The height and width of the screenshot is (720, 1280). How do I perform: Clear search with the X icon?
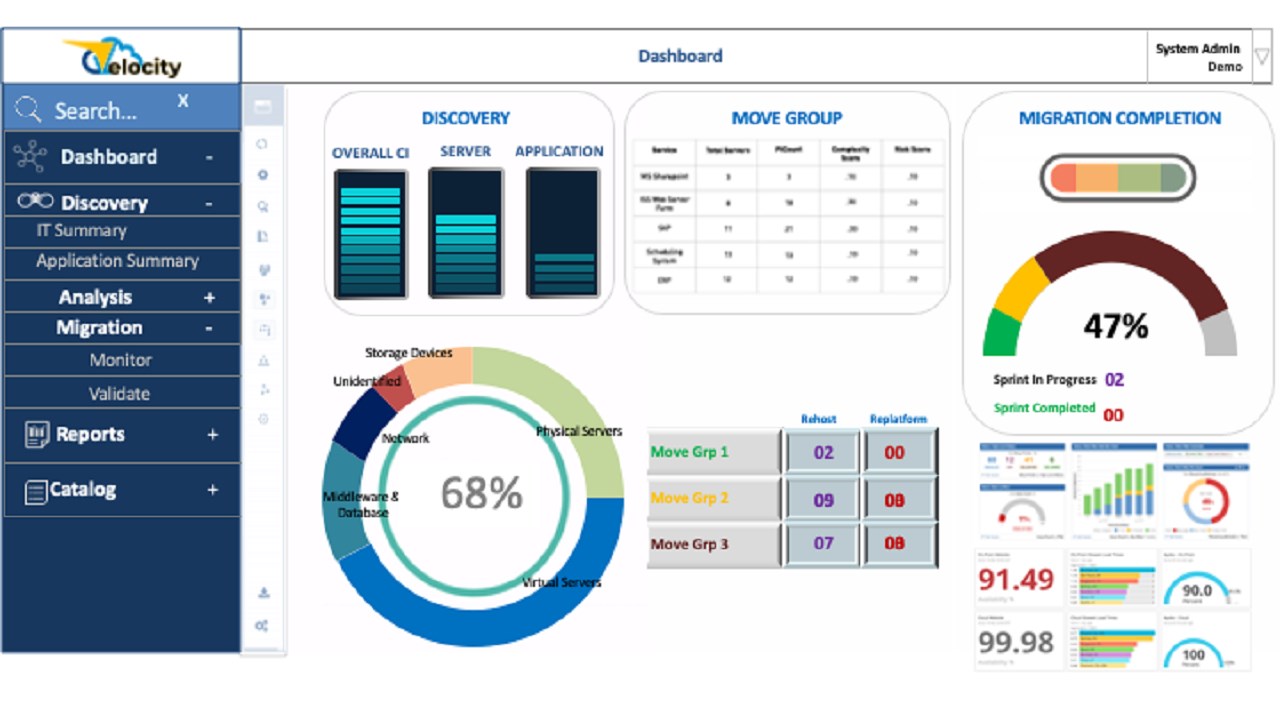tap(183, 101)
